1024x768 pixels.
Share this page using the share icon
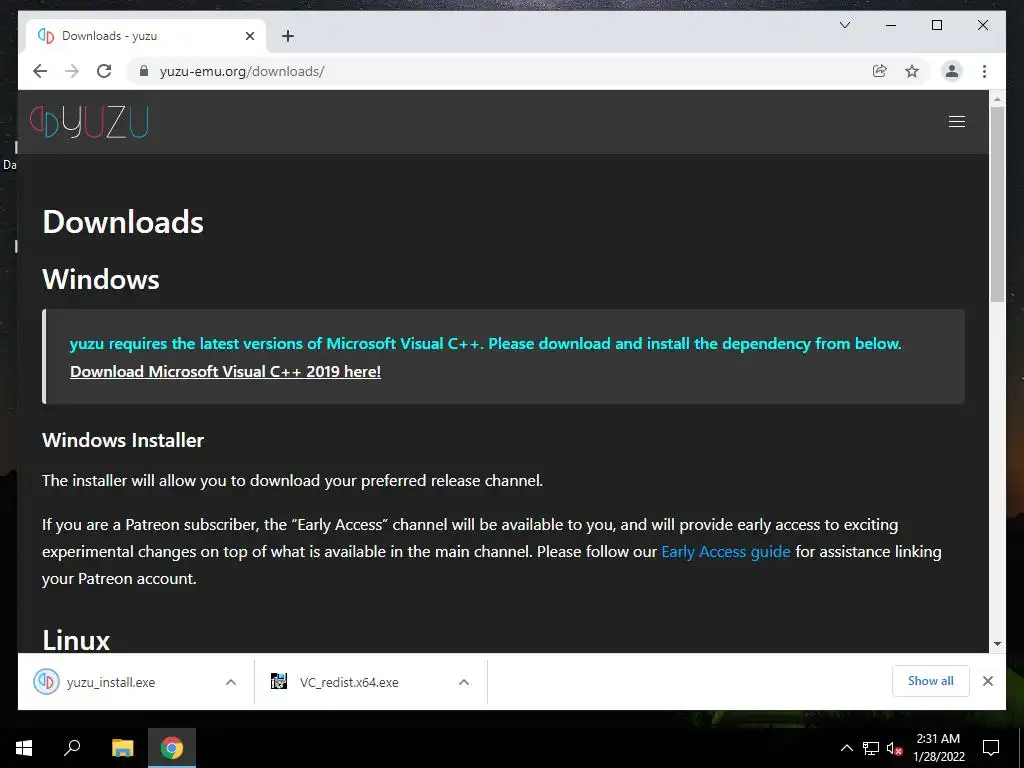pos(880,71)
